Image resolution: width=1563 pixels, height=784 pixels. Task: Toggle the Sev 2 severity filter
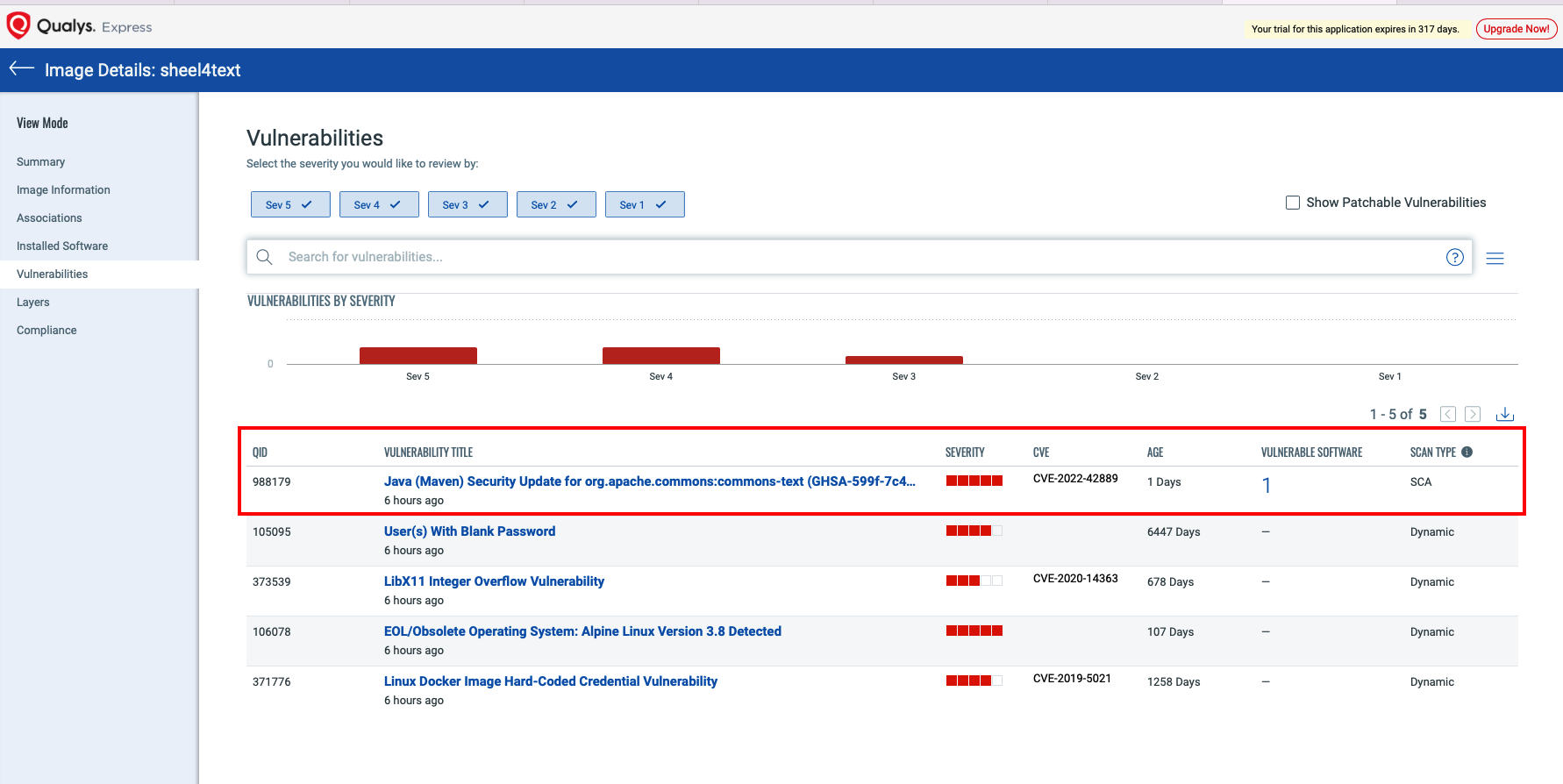[x=556, y=204]
